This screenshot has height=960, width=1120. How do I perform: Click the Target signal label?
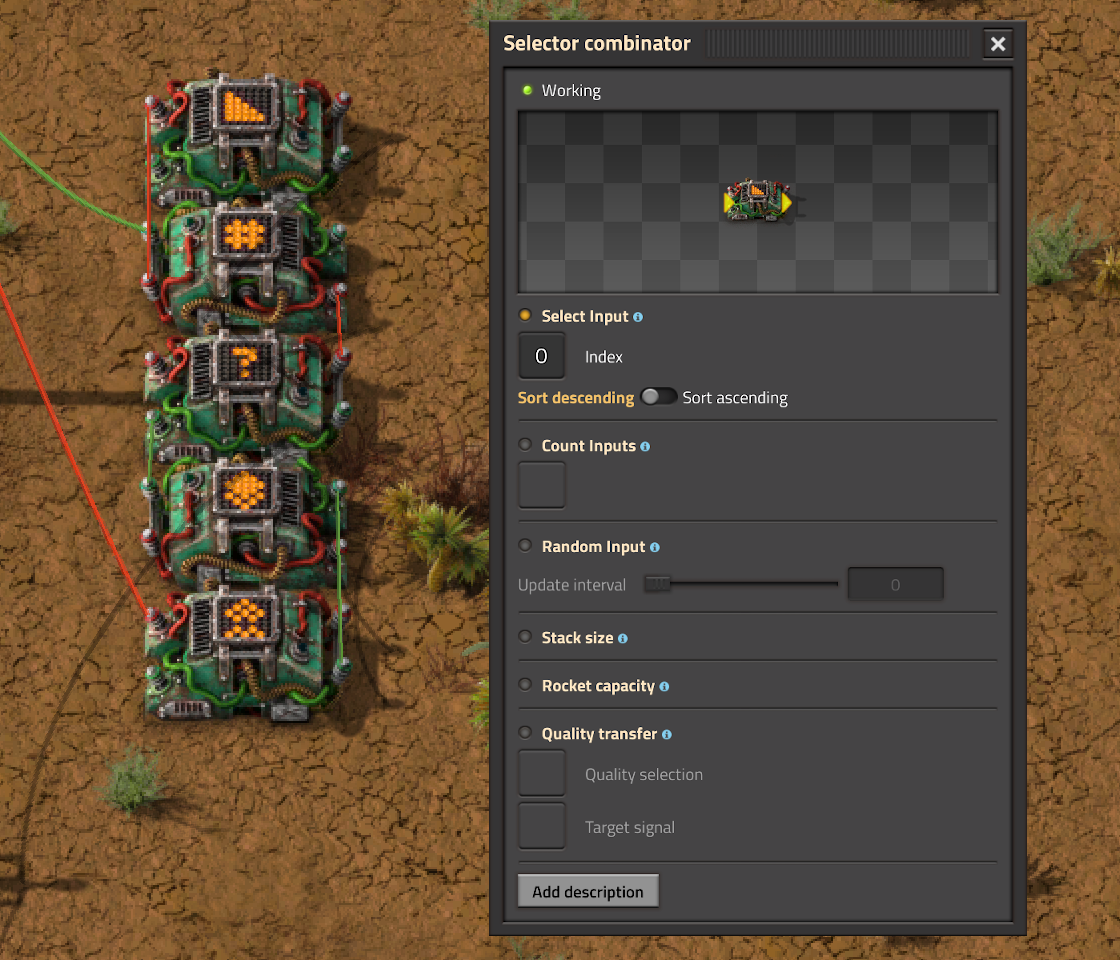click(x=629, y=827)
